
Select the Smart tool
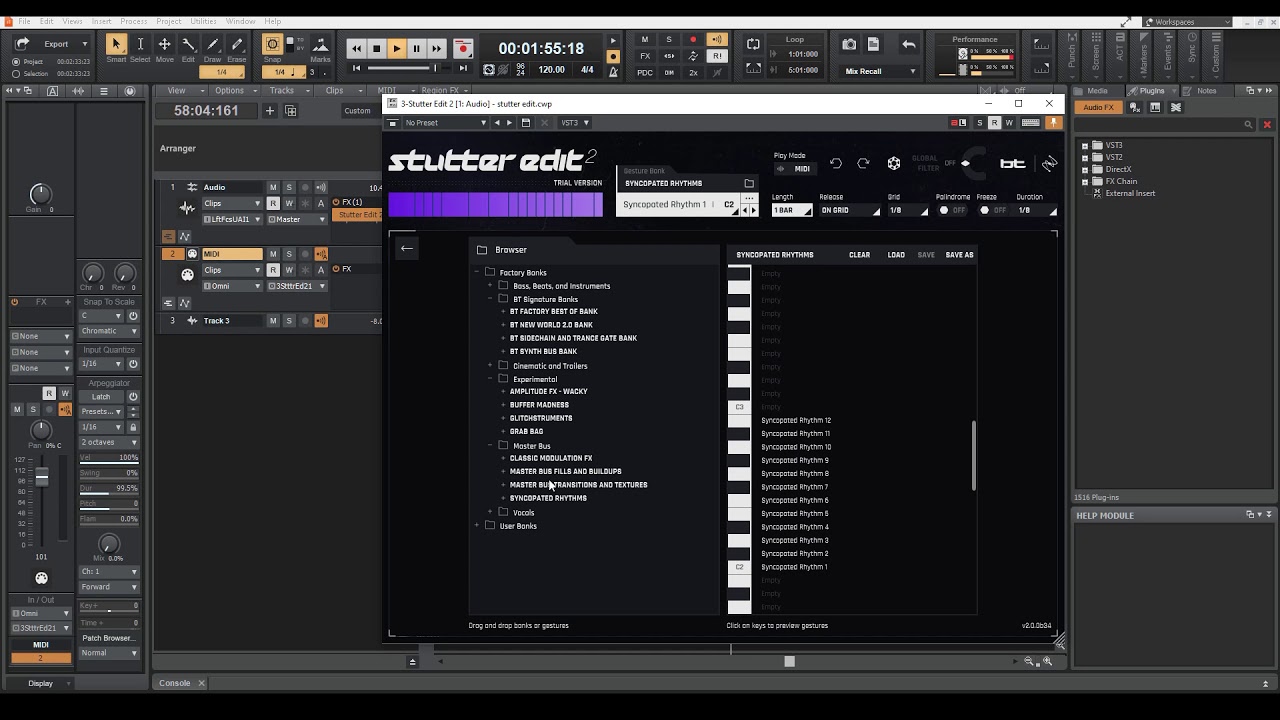(x=116, y=44)
